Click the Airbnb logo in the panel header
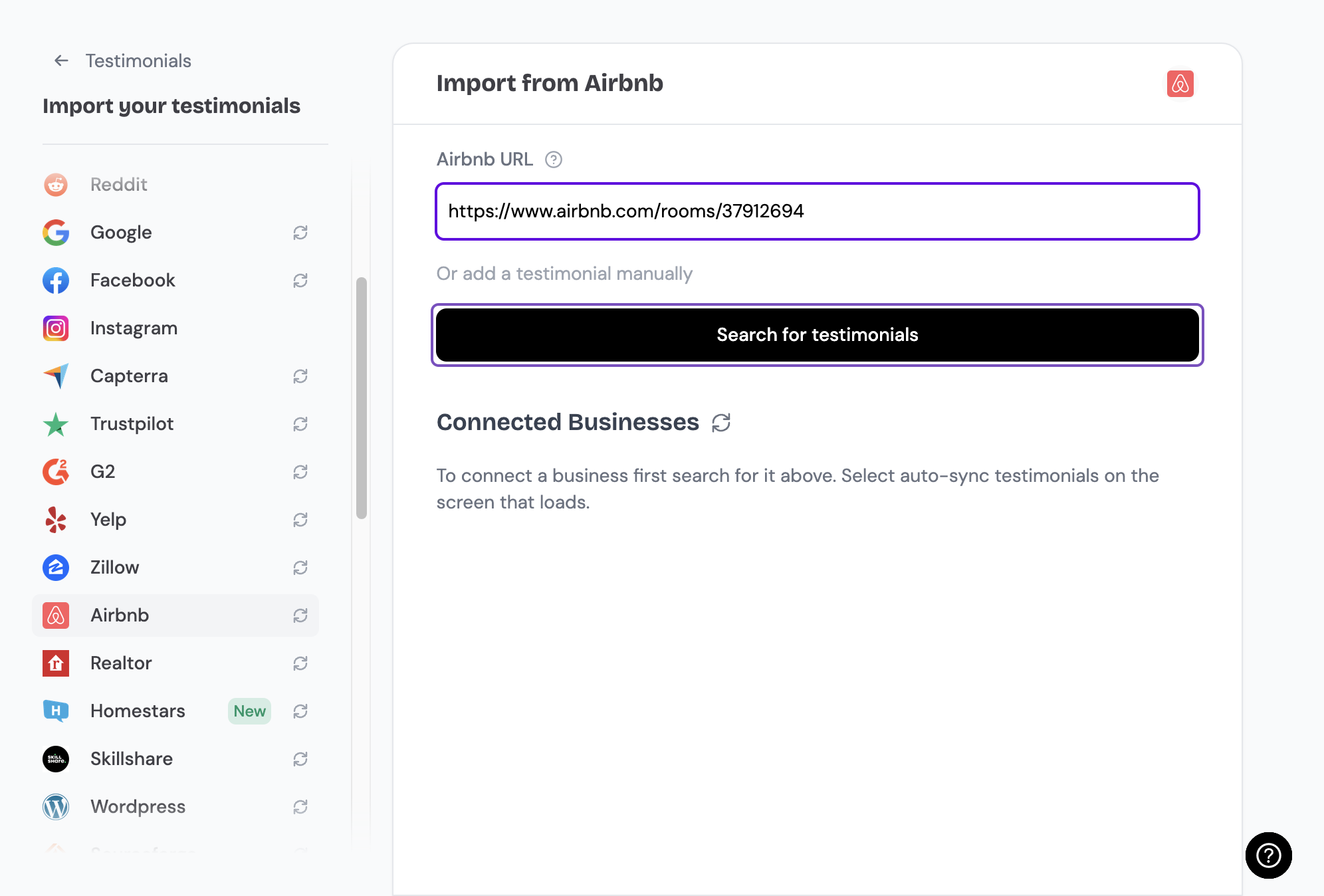1324x896 pixels. click(1180, 84)
